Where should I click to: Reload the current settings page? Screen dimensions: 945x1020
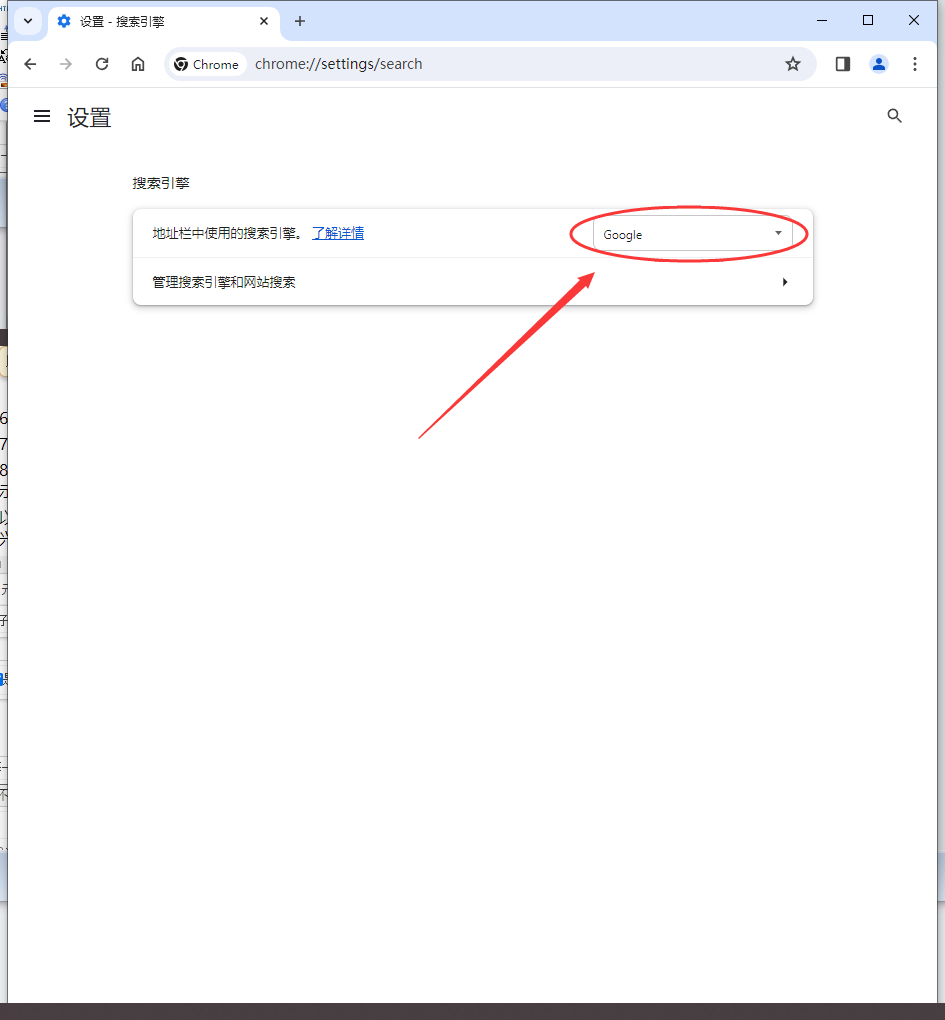pyautogui.click(x=102, y=64)
